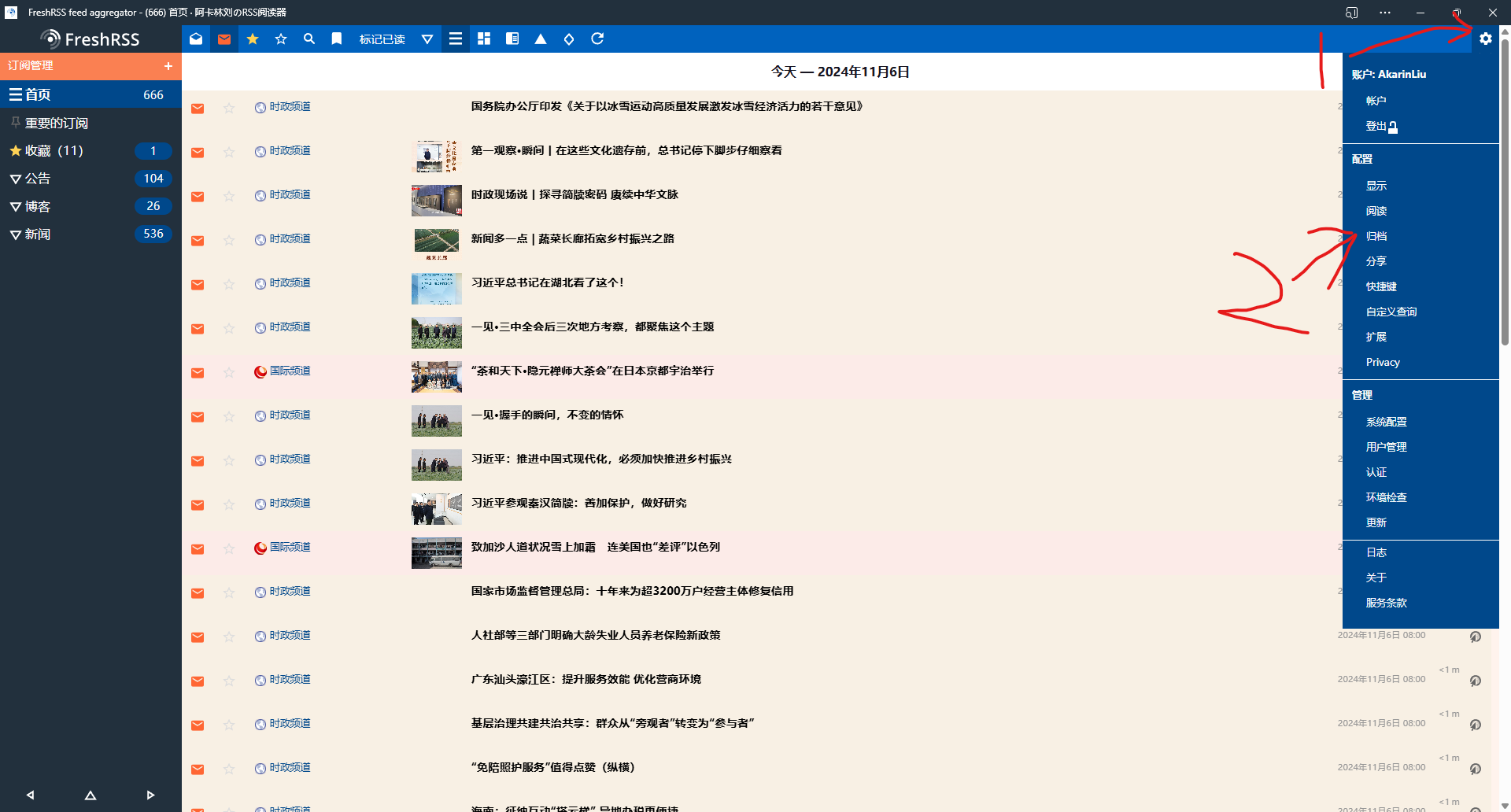Open 国际频道 feed link on 茶和天下 row

click(283, 371)
